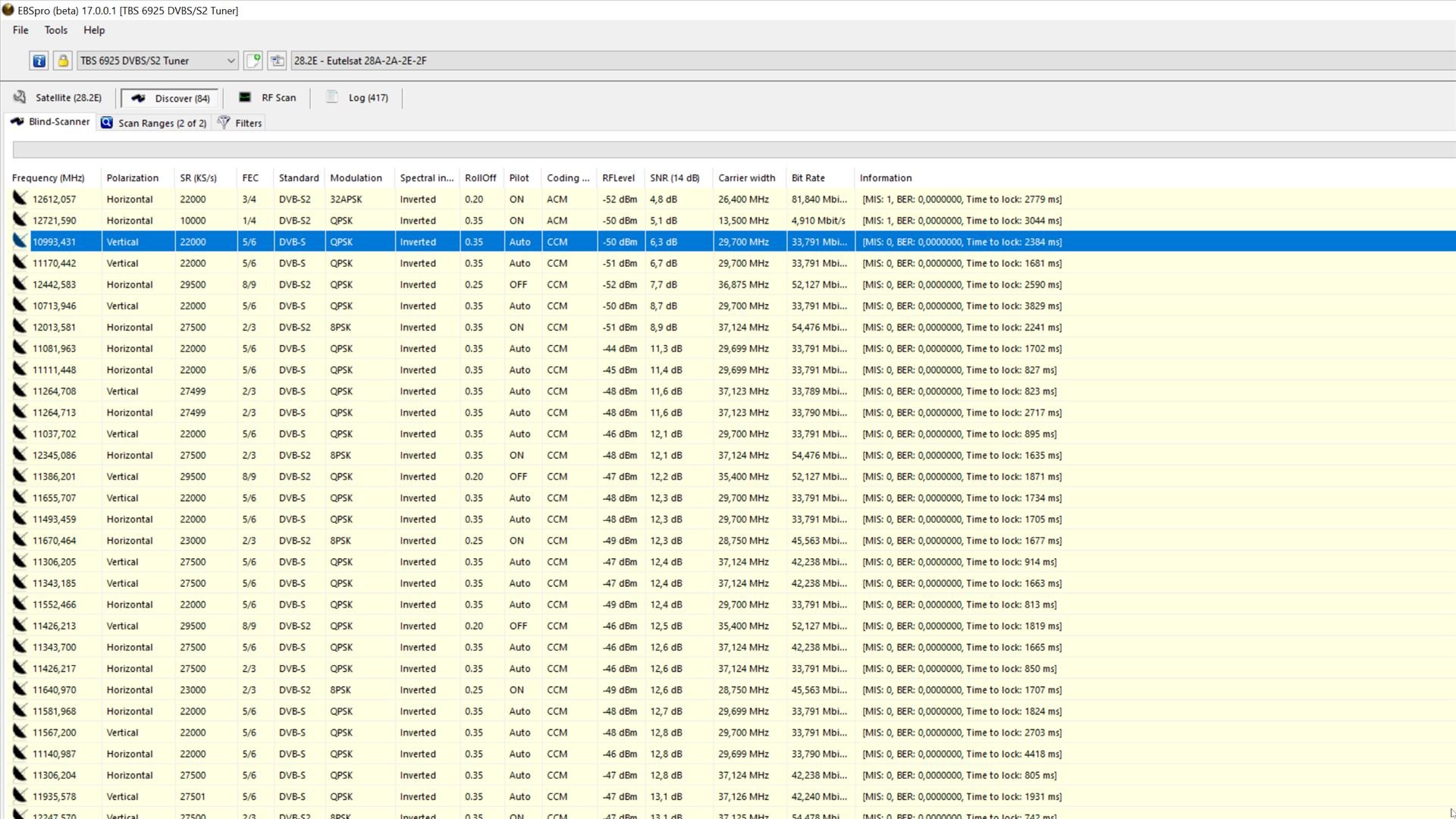Viewport: 1456px width, 819px height.
Task: Click the satellite dish icon for 12612,057 row
Action: (x=20, y=199)
